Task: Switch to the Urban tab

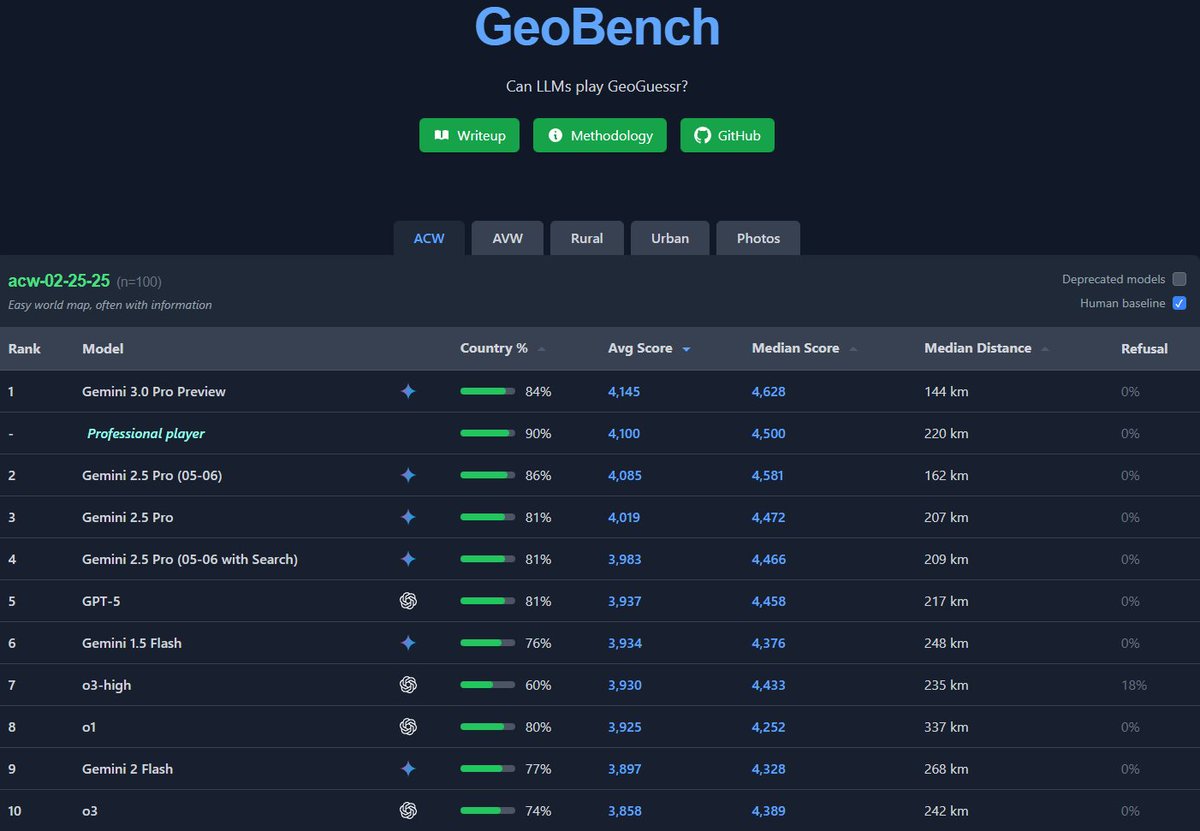Action: click(670, 238)
